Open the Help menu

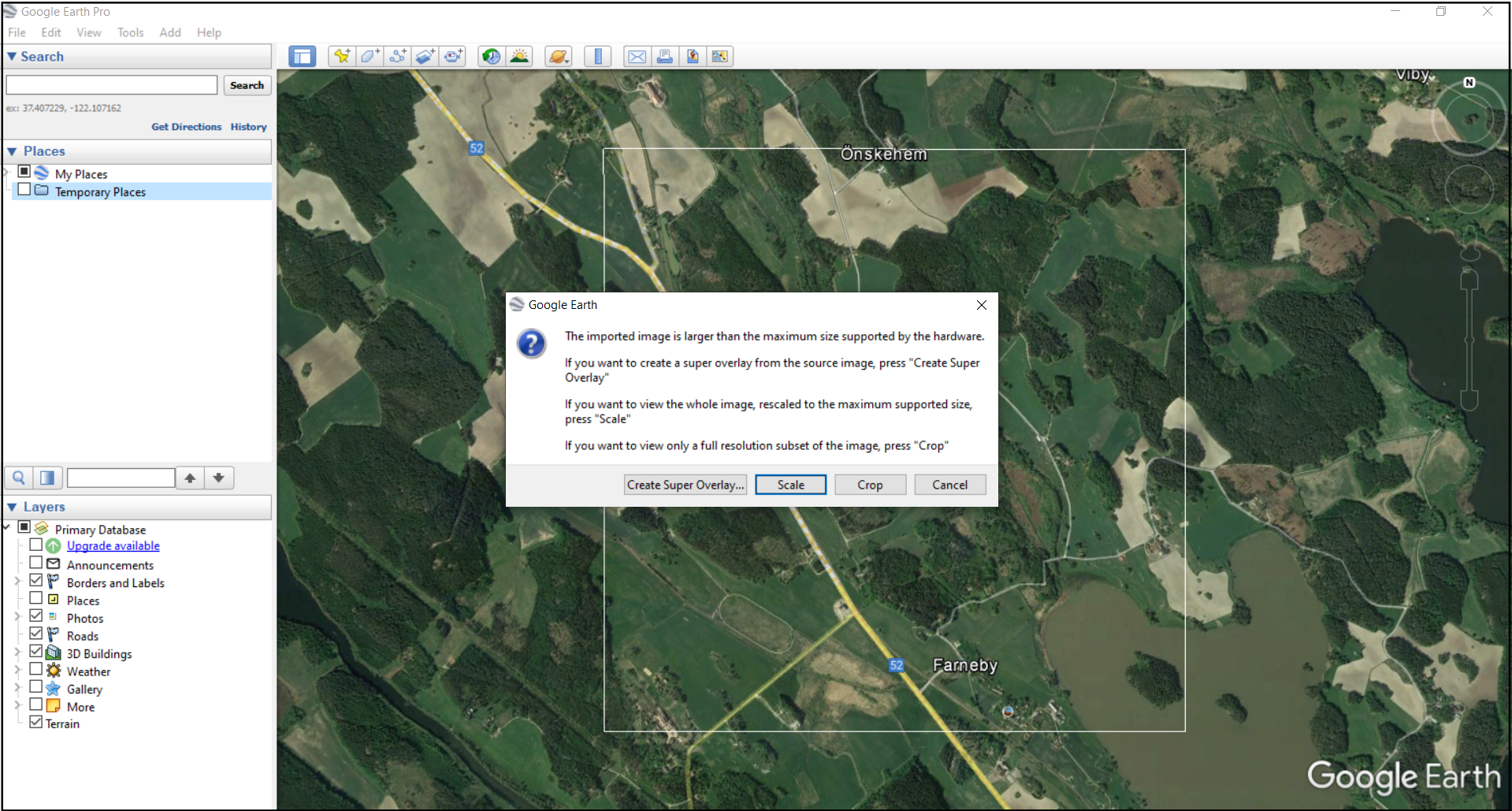(x=209, y=32)
